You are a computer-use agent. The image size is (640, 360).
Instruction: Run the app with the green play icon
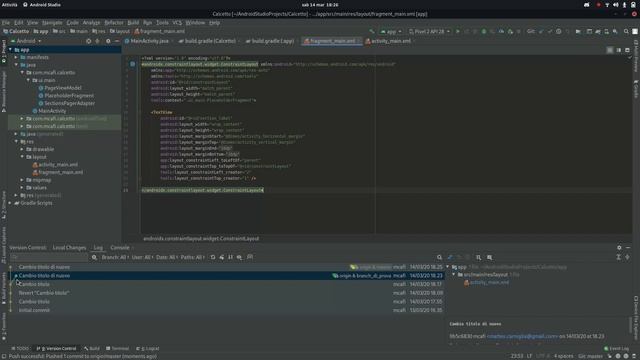(458, 31)
